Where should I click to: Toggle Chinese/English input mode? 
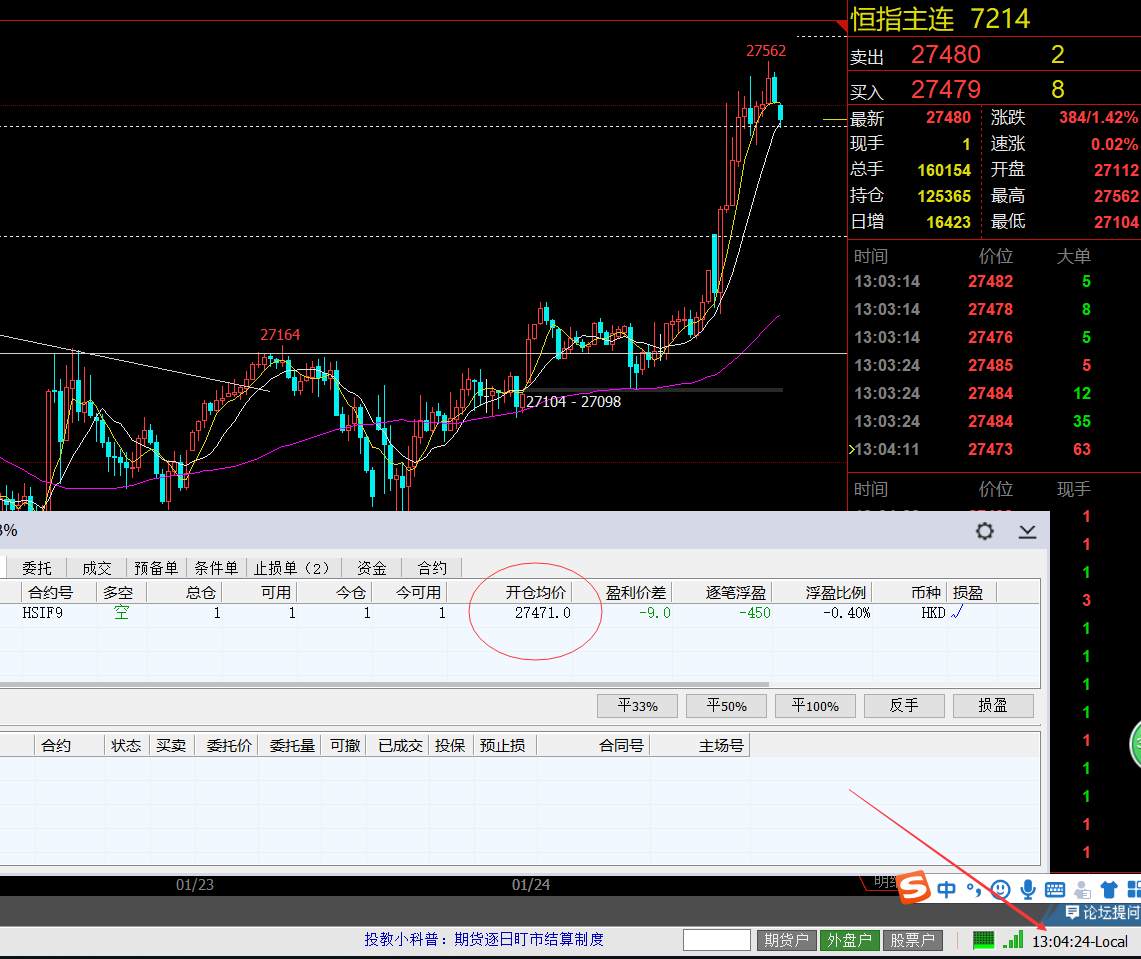coord(946,889)
